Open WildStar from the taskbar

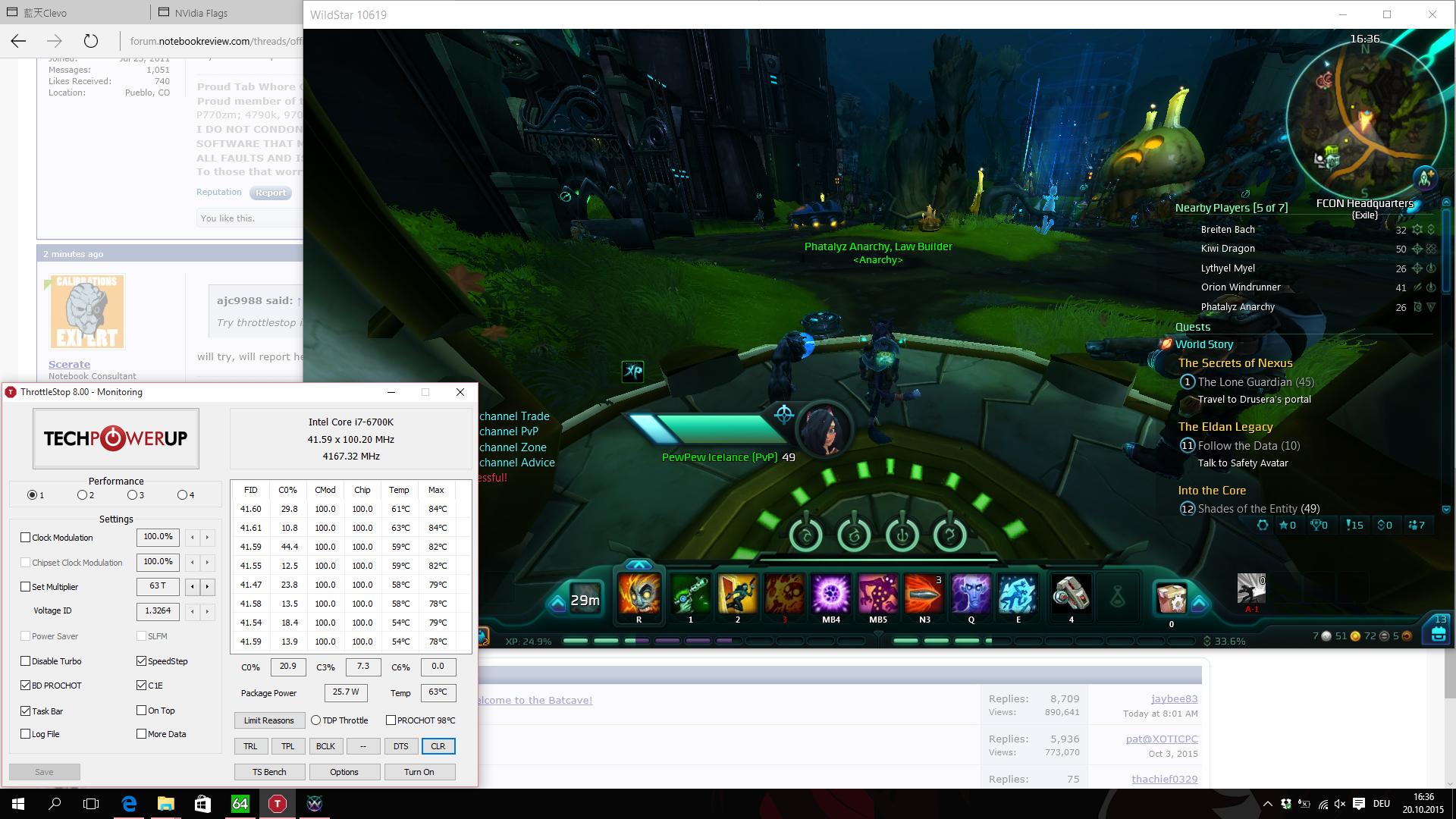coord(315,803)
